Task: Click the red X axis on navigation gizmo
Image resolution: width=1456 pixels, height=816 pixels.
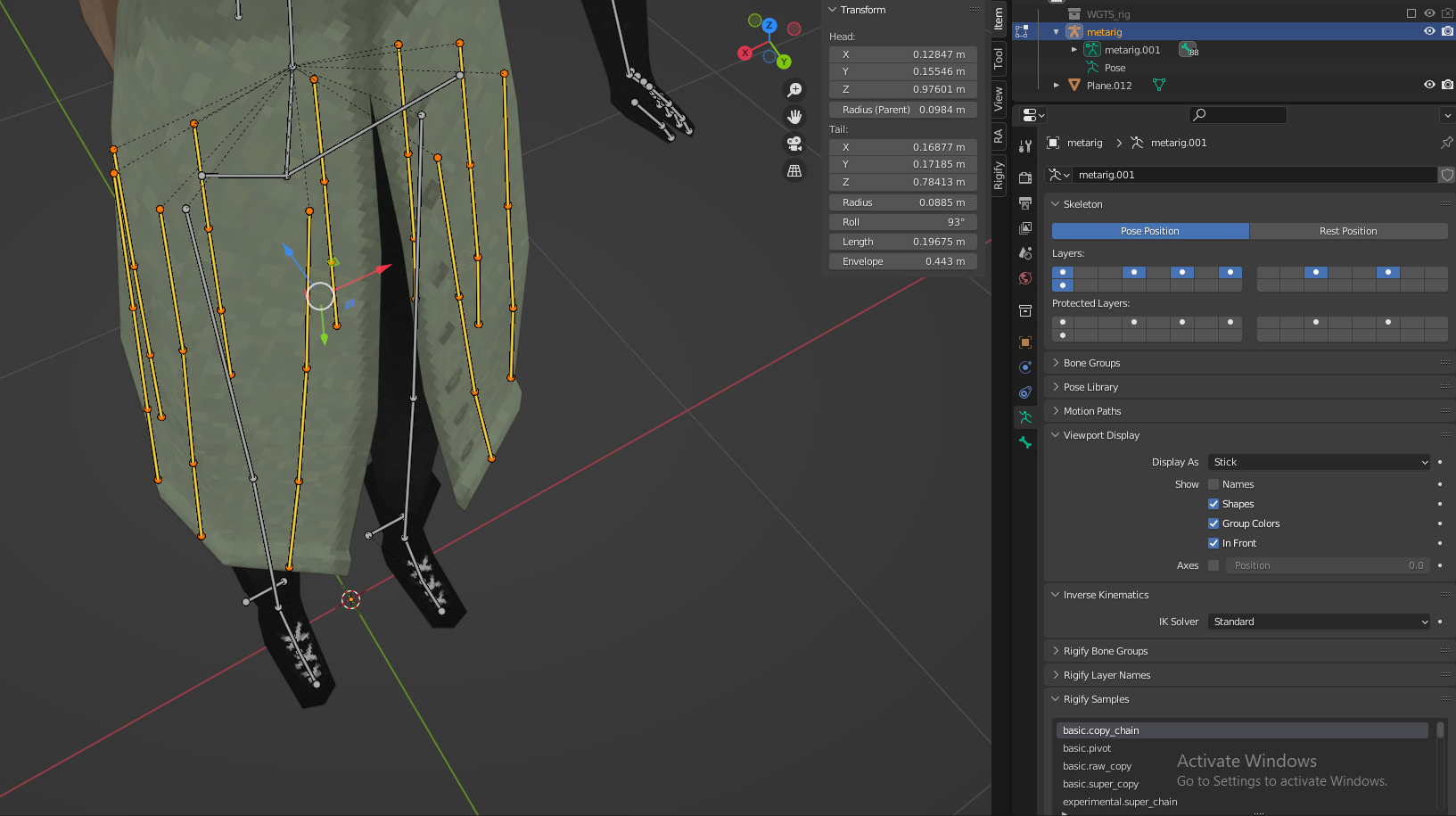Action: point(744,53)
